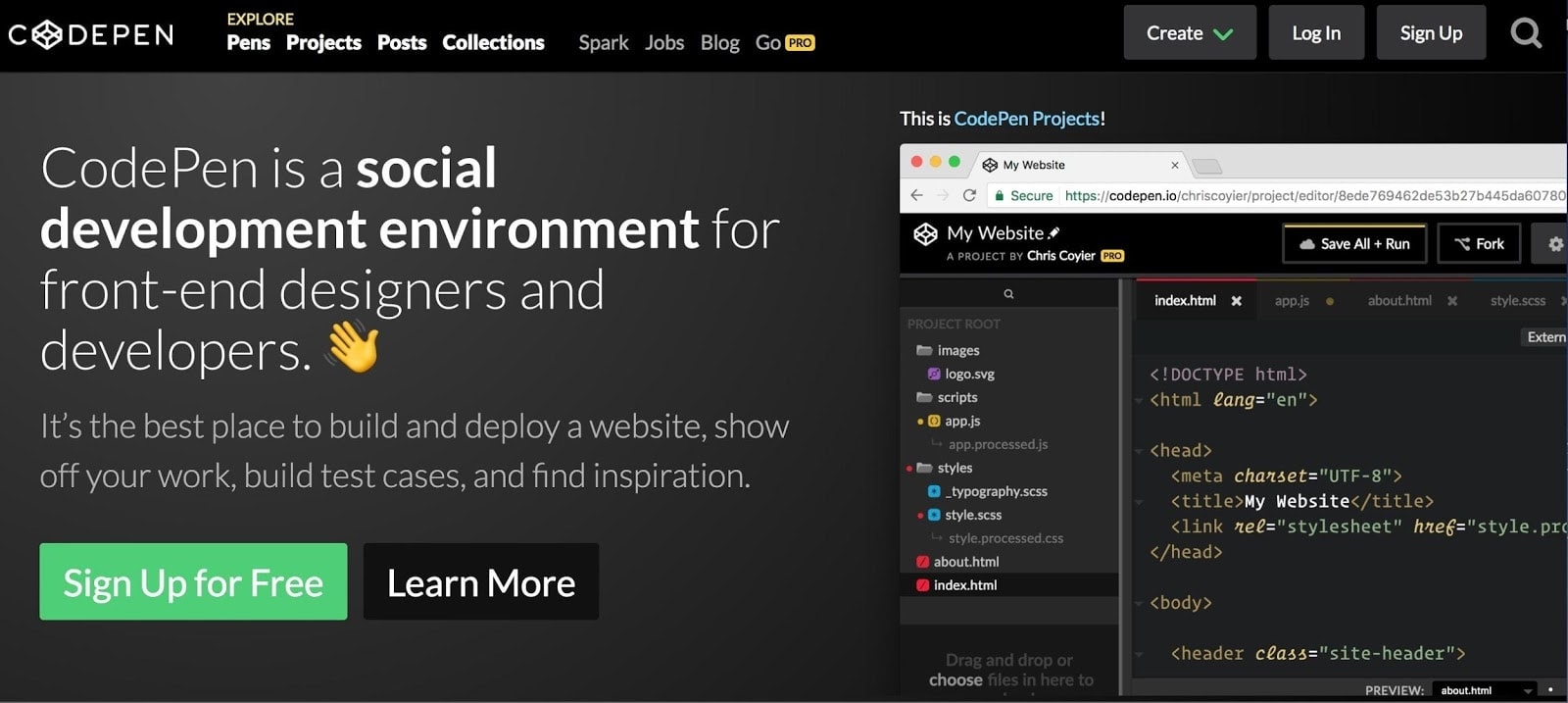Click the browser forward arrow
Image resolution: width=1568 pixels, height=703 pixels.
pos(943,195)
